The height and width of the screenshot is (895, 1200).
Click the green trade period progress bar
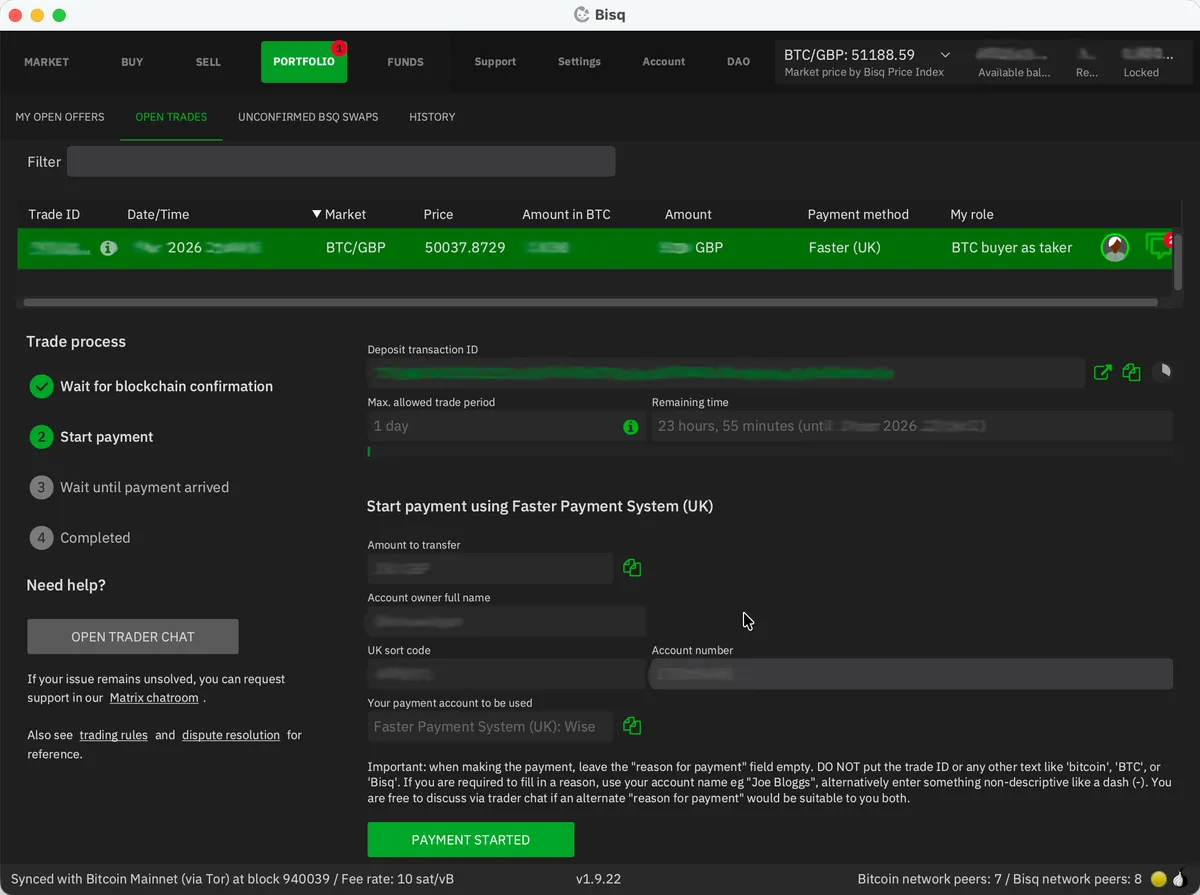369,452
